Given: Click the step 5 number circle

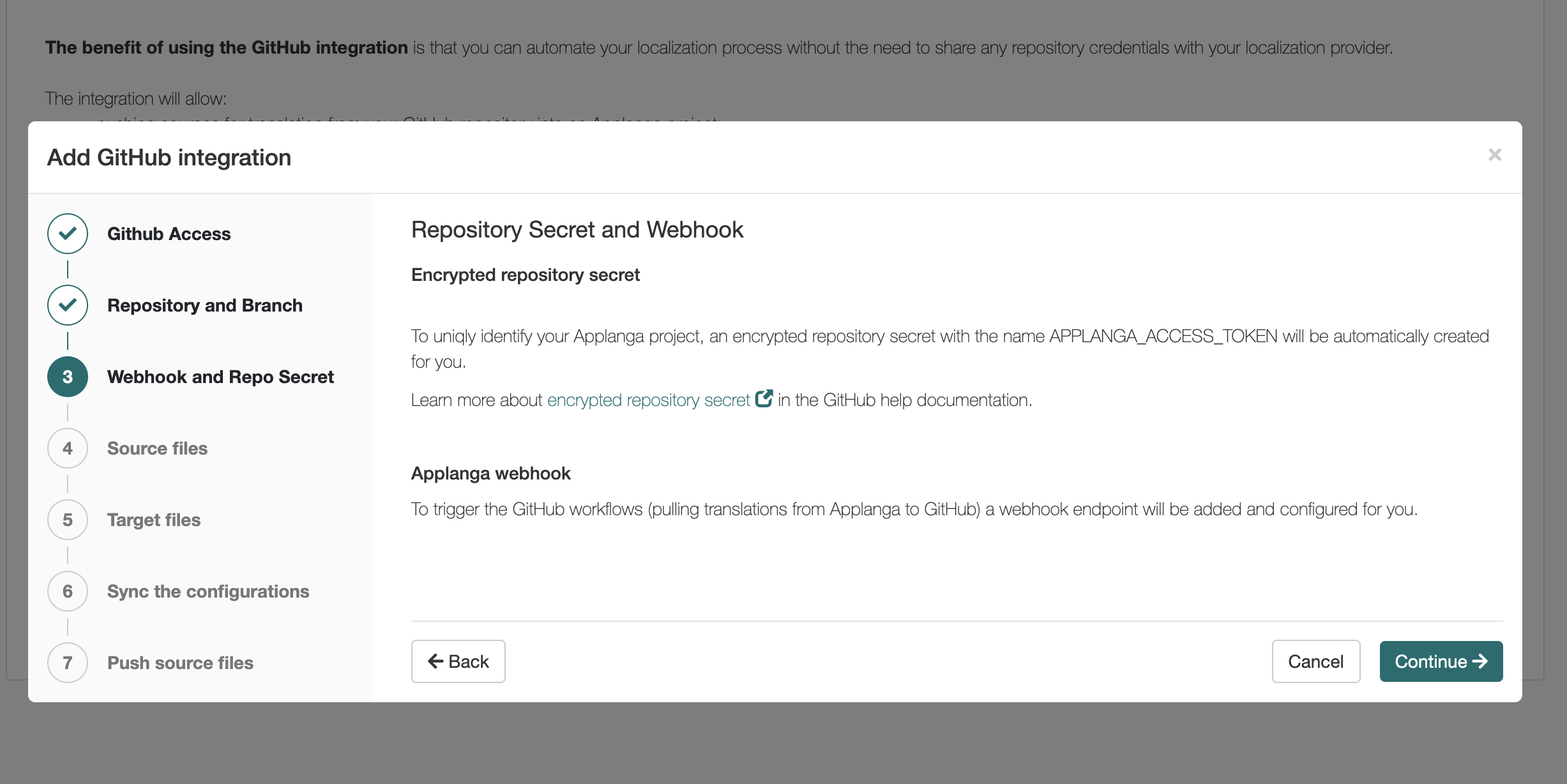Looking at the screenshot, I should tap(68, 520).
